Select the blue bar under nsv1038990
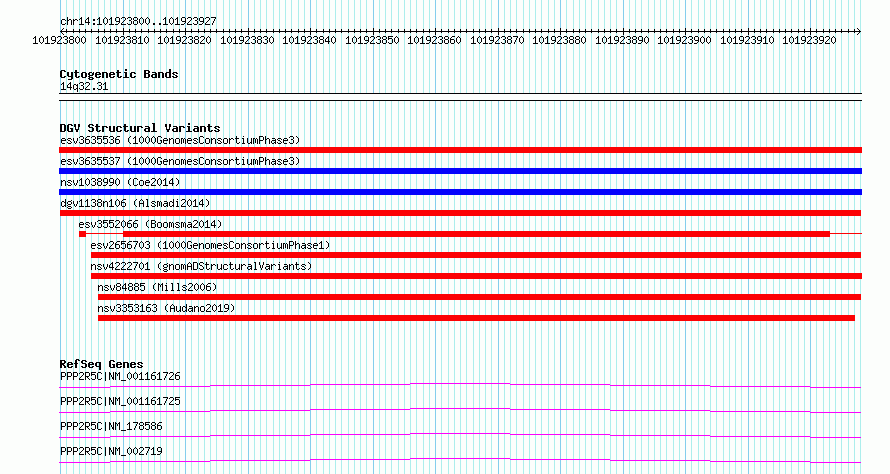Viewport: 890px width, 474px height. pyautogui.click(x=460, y=192)
